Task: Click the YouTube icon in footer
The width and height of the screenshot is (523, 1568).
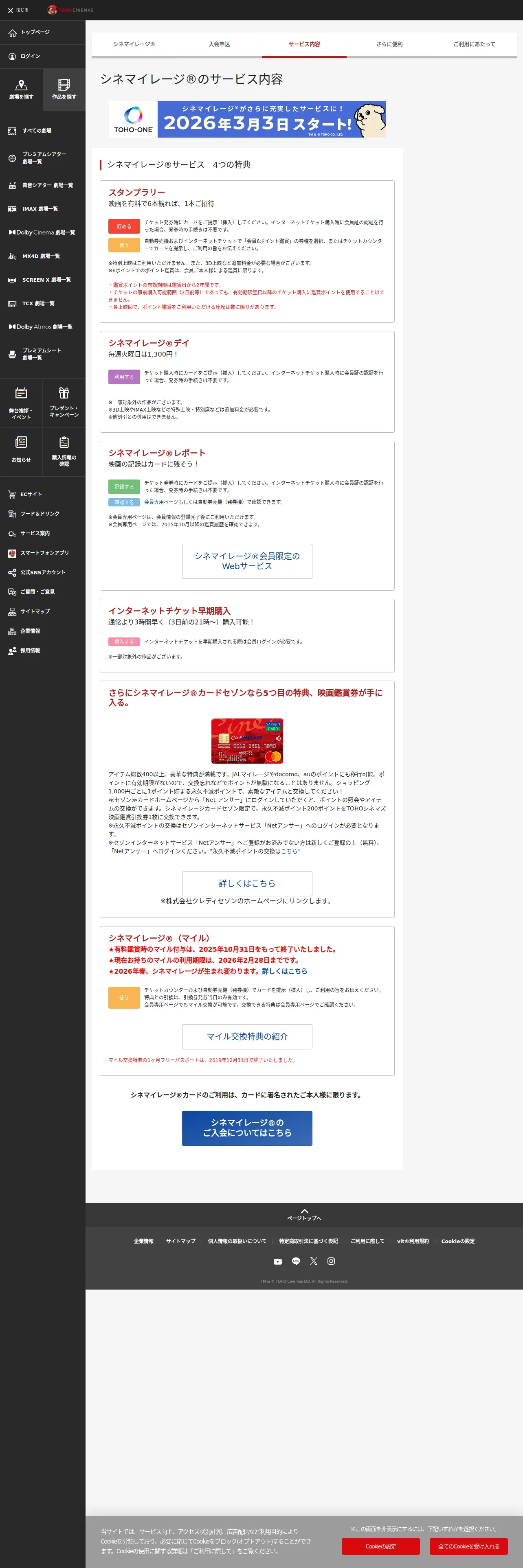Action: (x=278, y=1261)
